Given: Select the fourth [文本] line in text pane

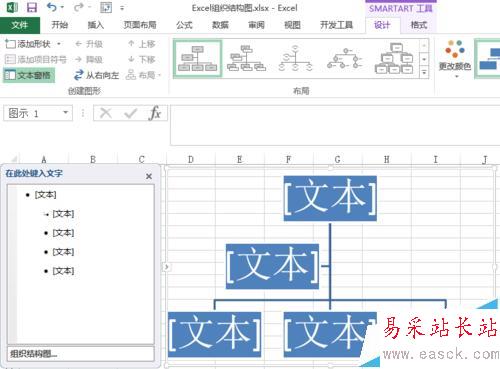Looking at the screenshot, I should [x=63, y=252].
